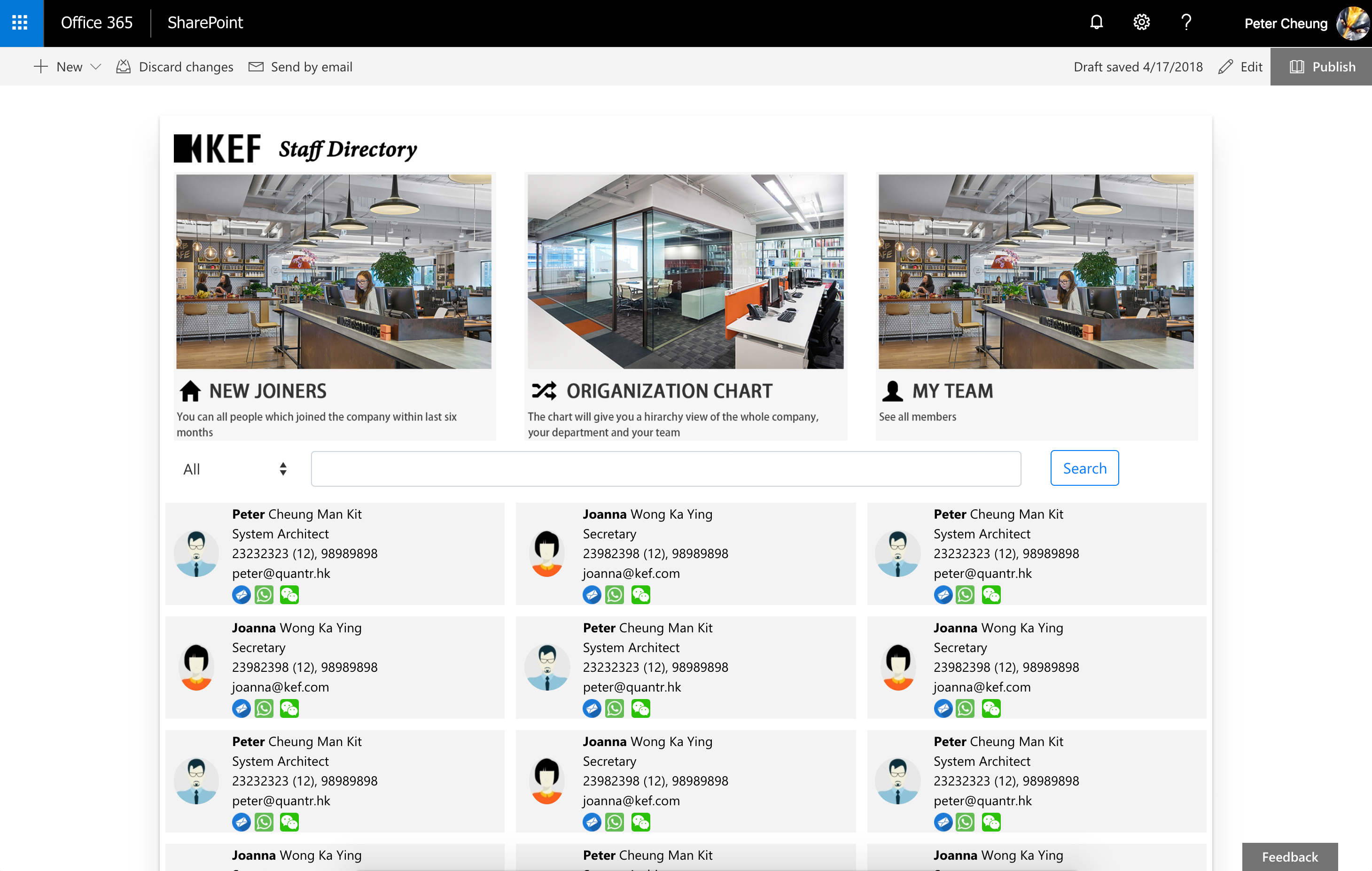Click WeChat icon on third-row Joanna card
Screen dimensions: 1372x871
tap(640, 823)
